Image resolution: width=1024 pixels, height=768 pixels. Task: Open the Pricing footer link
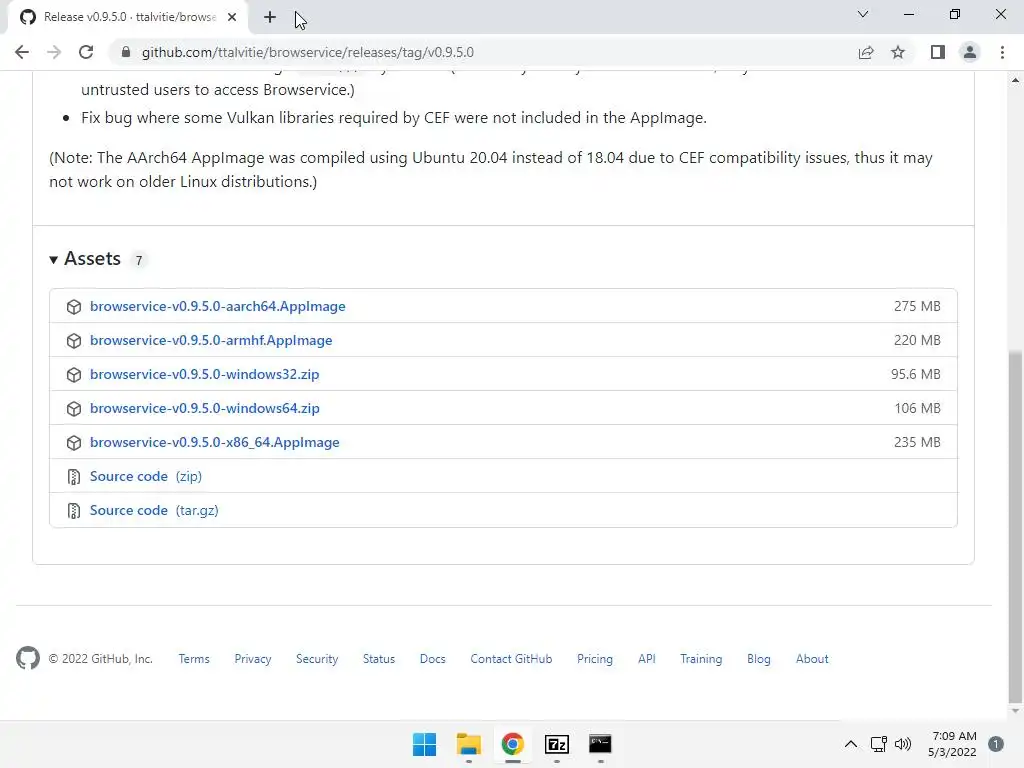[595, 659]
